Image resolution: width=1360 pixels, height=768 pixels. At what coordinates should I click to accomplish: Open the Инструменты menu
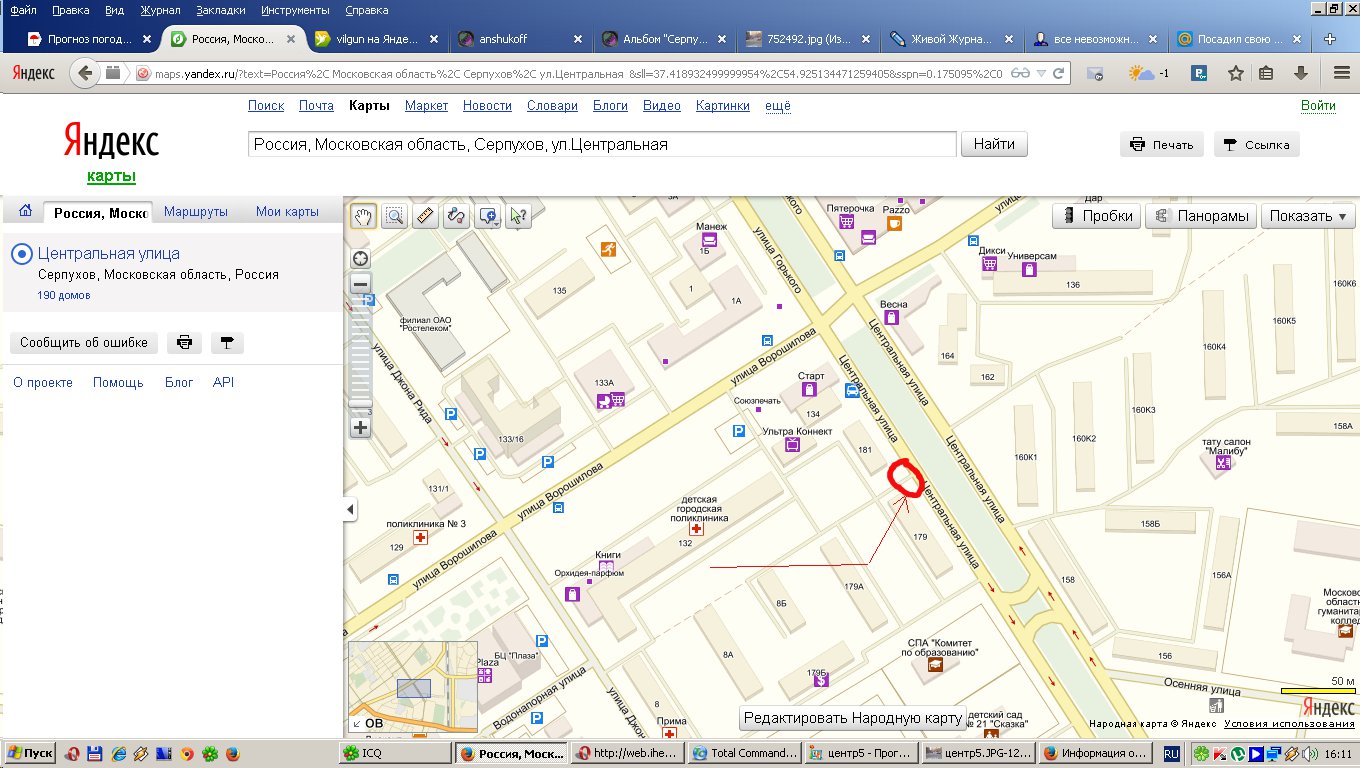pos(295,10)
